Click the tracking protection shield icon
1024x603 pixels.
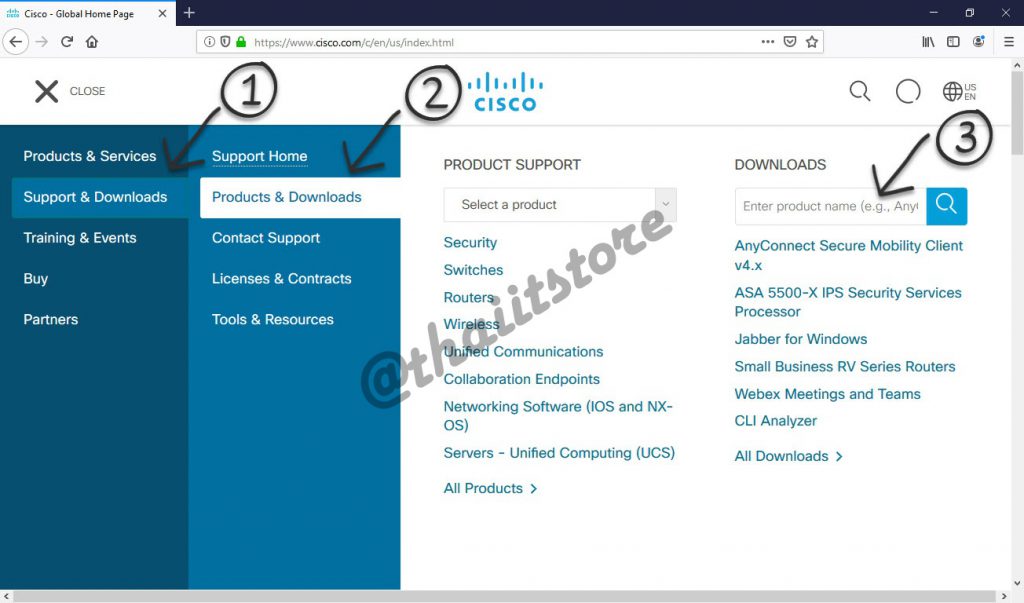point(225,42)
